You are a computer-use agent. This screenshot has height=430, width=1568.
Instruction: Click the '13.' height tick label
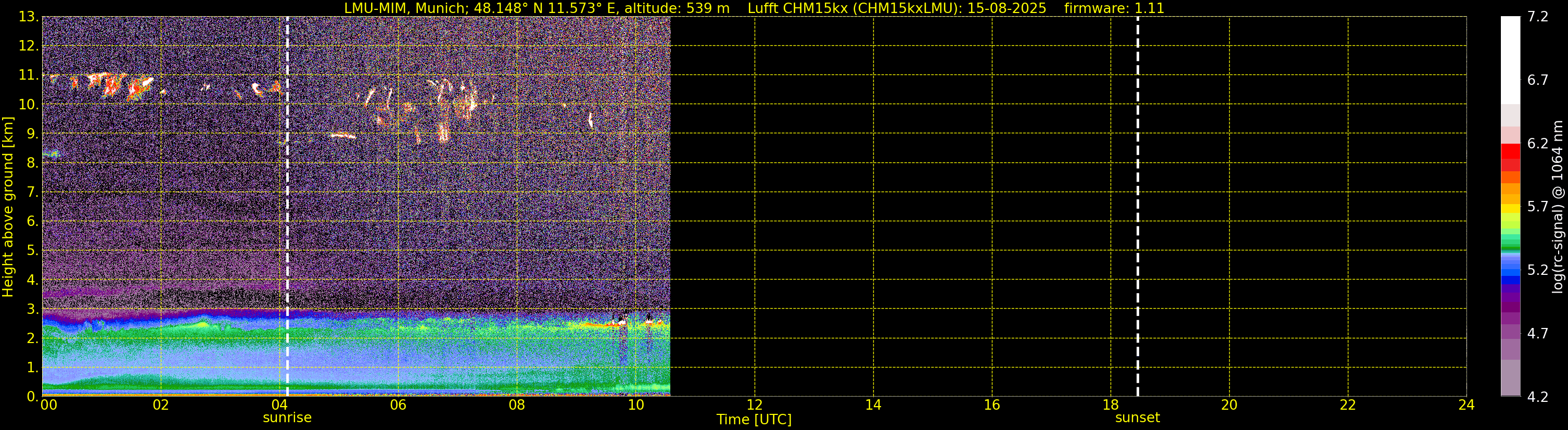pos(28,17)
